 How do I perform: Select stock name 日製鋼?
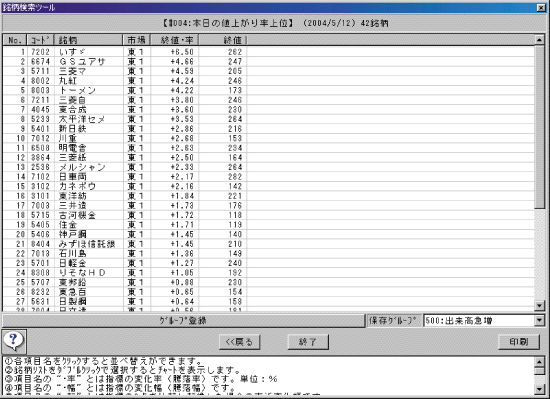(72, 302)
